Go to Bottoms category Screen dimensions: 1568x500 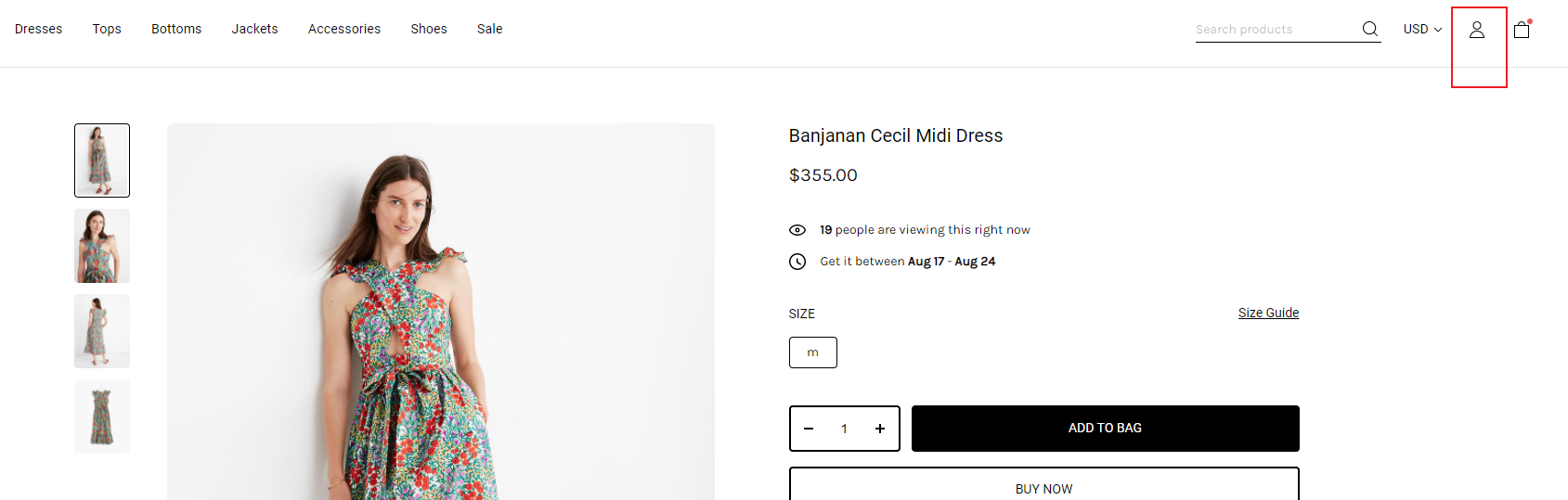coord(176,29)
